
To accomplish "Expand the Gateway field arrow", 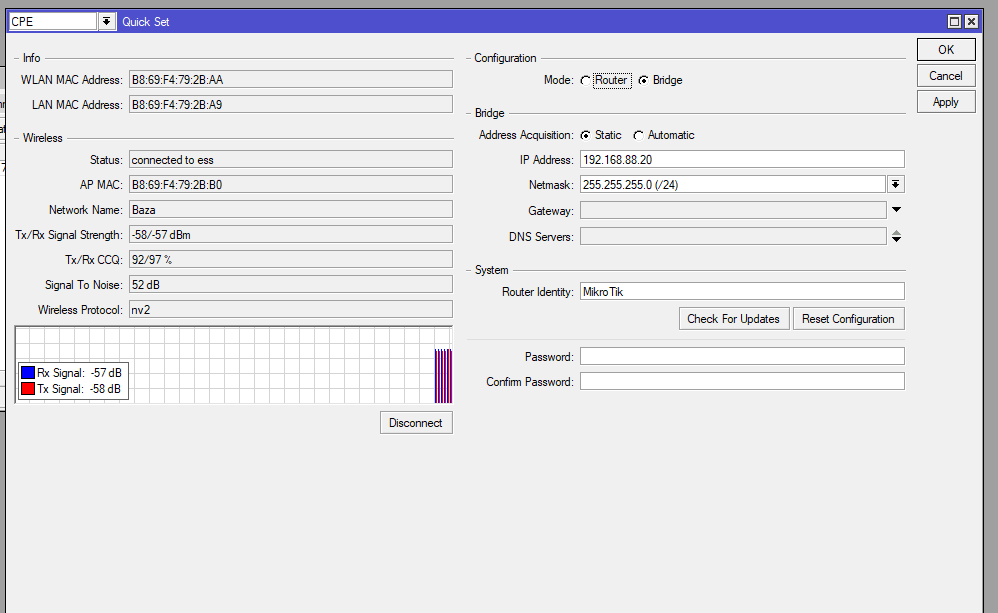I will point(896,210).
